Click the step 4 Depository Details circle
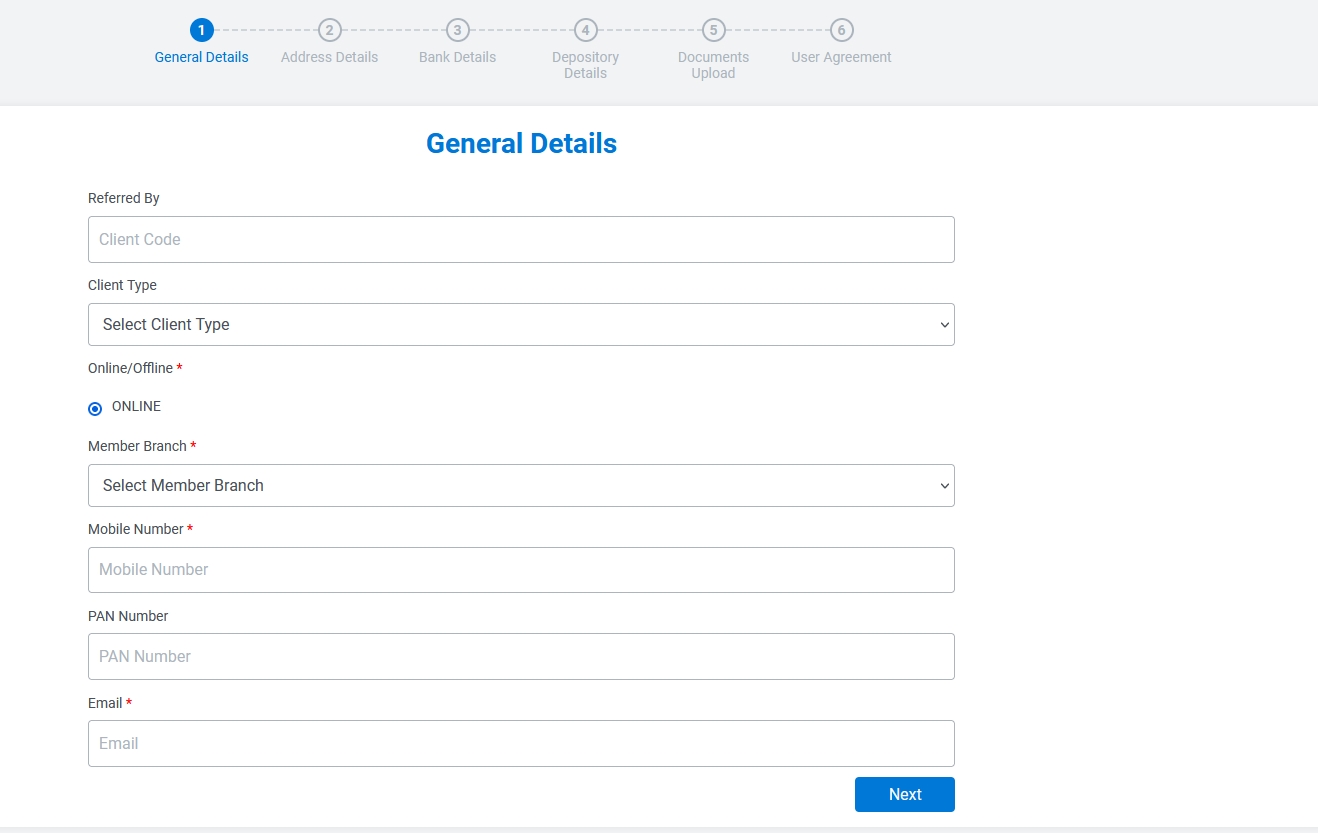Viewport: 1318px width, 833px height. [x=585, y=30]
